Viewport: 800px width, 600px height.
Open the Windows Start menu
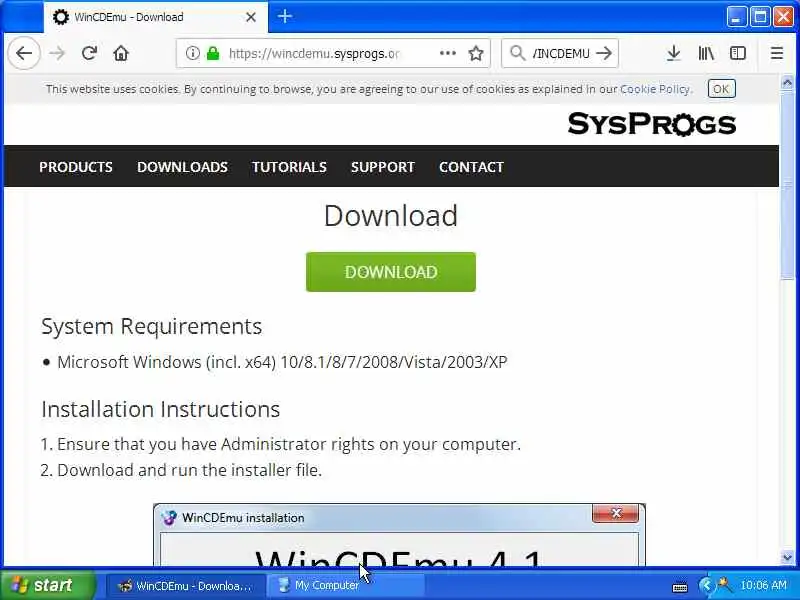tap(47, 585)
